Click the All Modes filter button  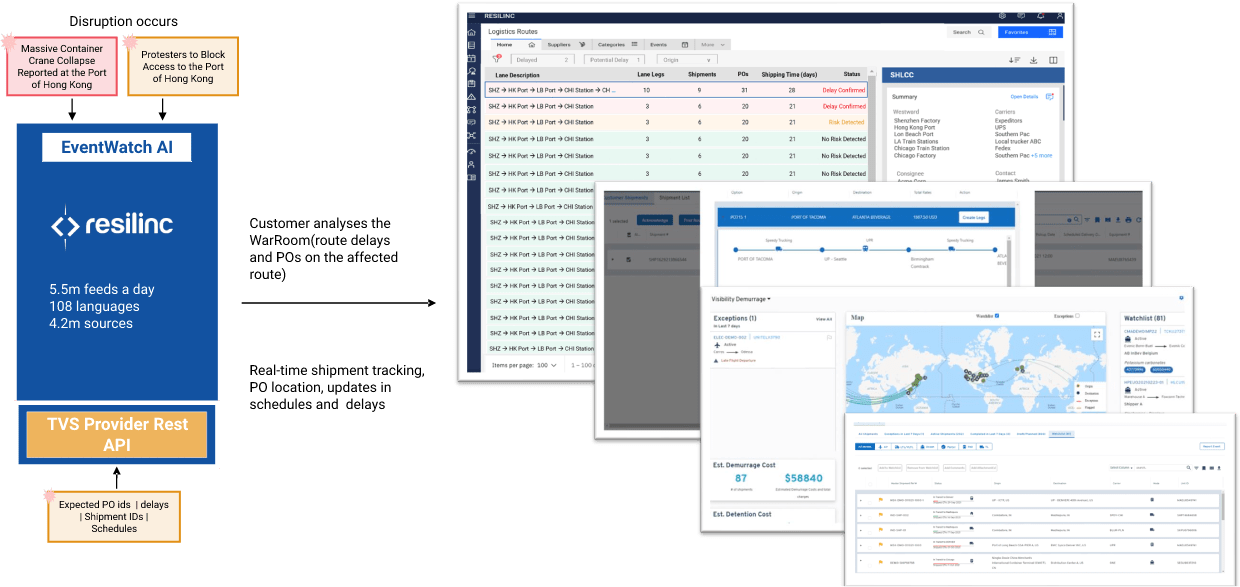[x=867, y=446]
